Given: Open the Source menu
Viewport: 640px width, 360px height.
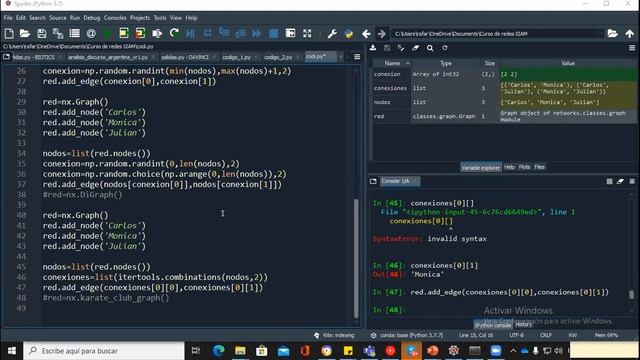Looking at the screenshot, I should click(x=58, y=18).
